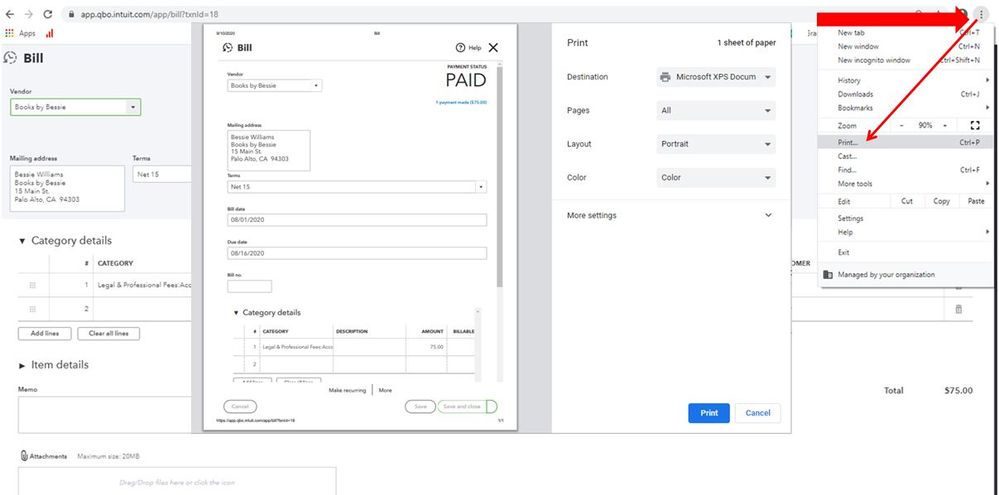Viewport: 999px width, 495px height.
Task: Open the Color dropdown in the Print dialog
Action: coord(716,178)
